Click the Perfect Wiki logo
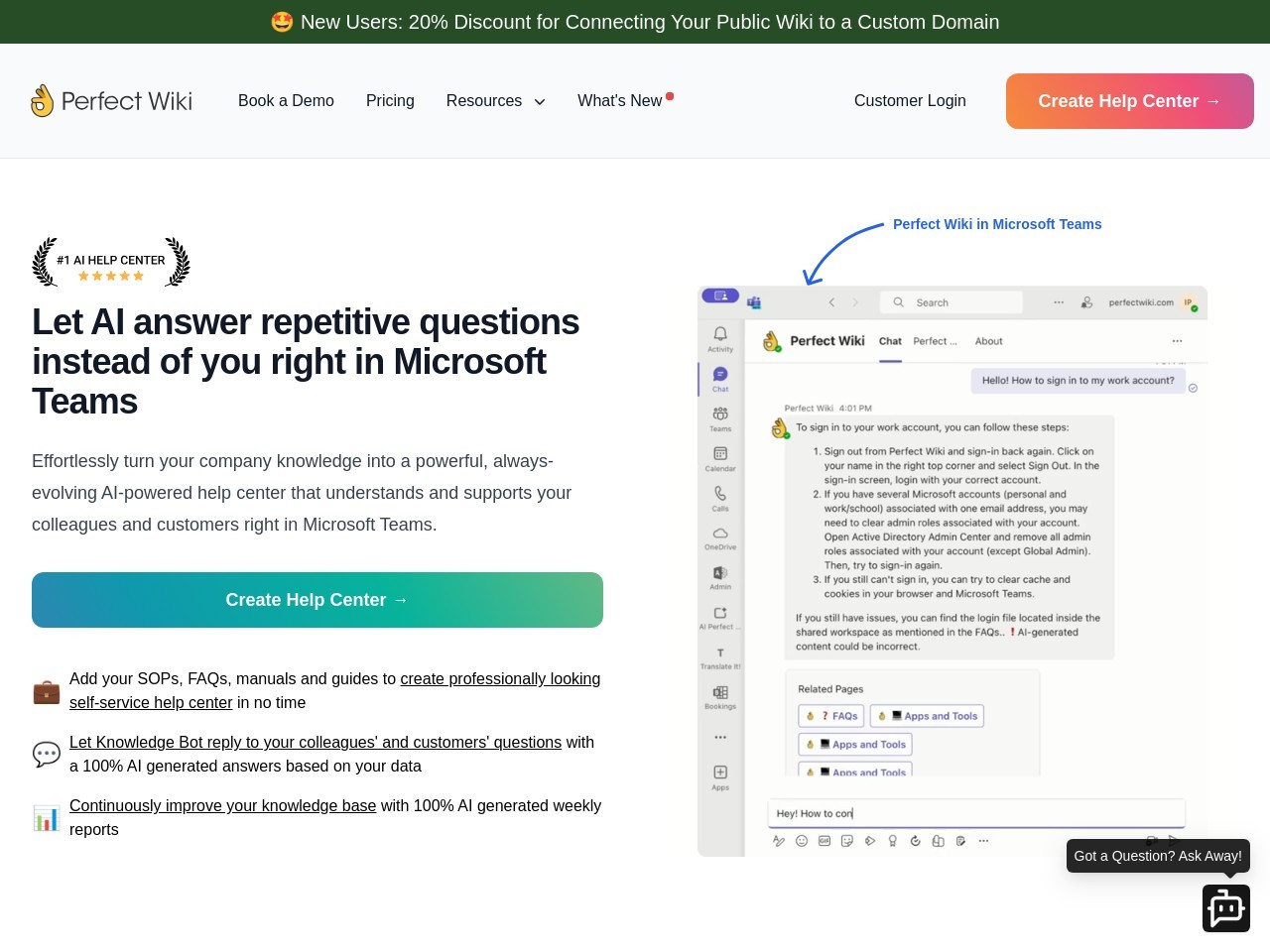This screenshot has width=1270, height=952. [112, 100]
